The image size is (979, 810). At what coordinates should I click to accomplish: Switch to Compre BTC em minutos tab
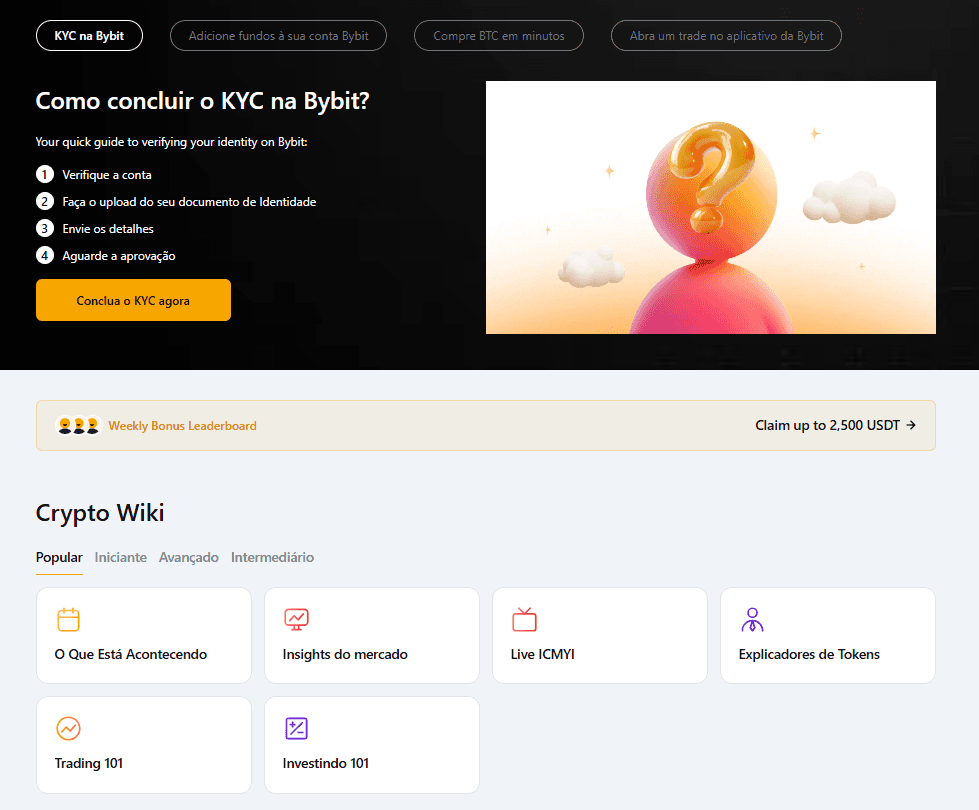(499, 36)
